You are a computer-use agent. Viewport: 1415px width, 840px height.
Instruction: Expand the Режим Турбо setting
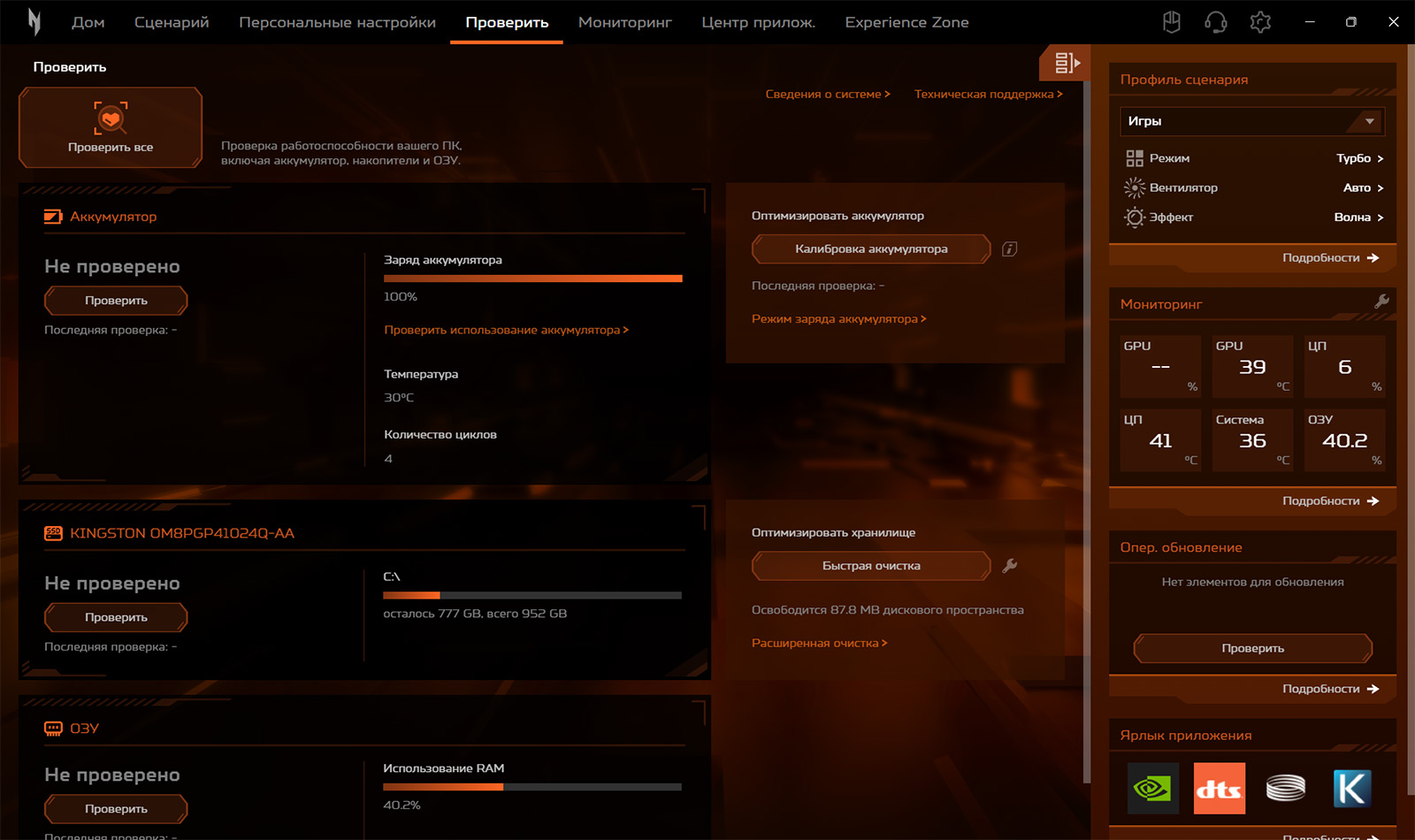(x=1359, y=158)
